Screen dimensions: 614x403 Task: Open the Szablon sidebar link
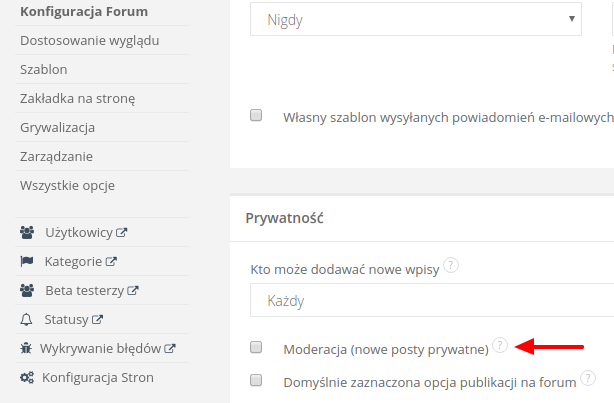pyautogui.click(x=45, y=70)
